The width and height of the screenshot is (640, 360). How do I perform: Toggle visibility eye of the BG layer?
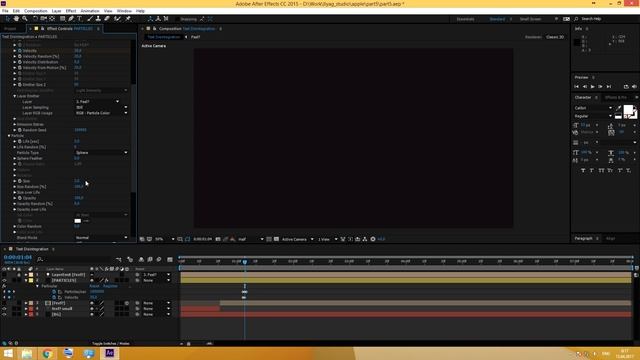coord(4,314)
